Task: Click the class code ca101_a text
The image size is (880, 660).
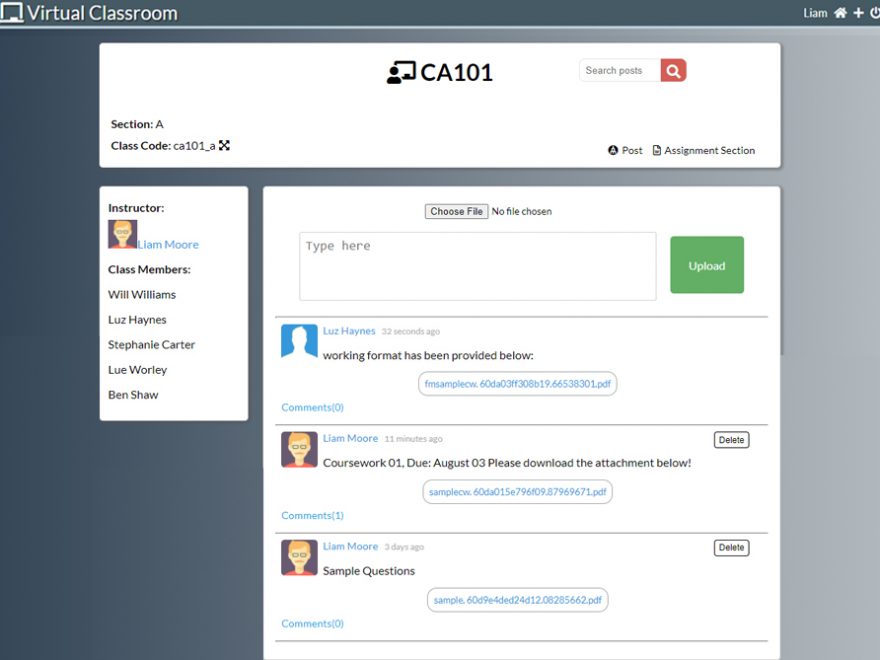Action: pyautogui.click(x=194, y=146)
